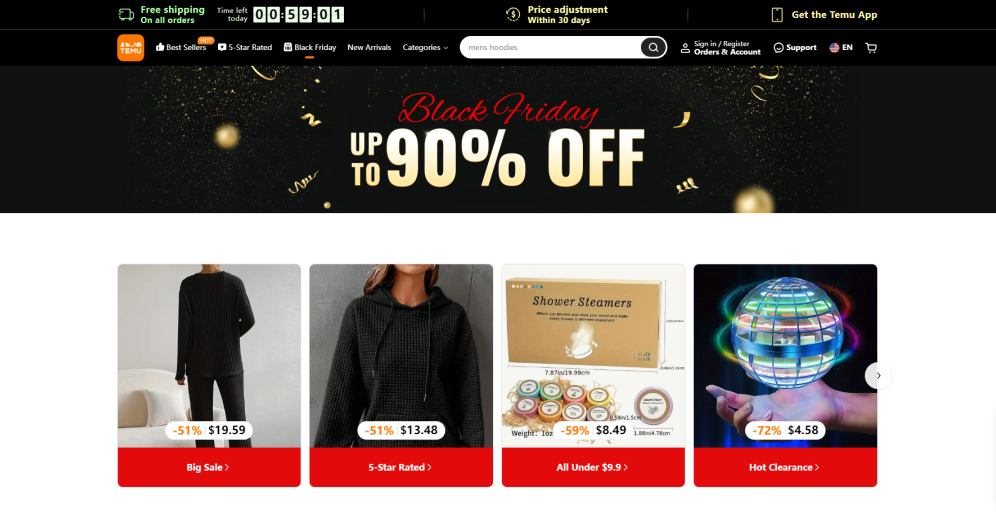Click the red Big Sale button
Image resolution: width=996 pixels, height=519 pixels.
coord(209,467)
